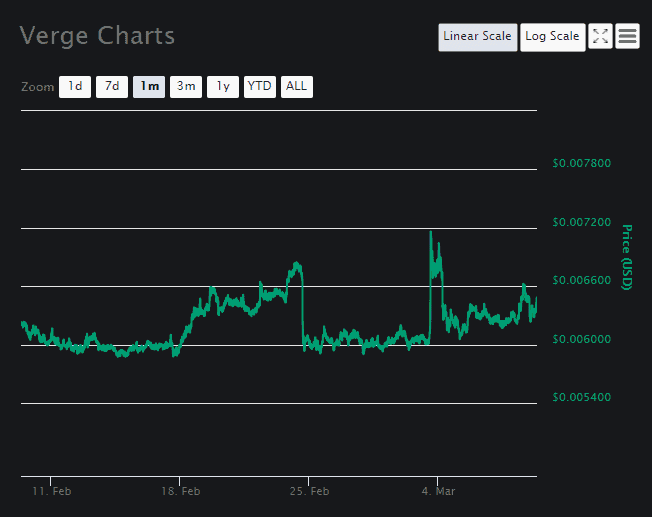Set zoom to 1d
The height and width of the screenshot is (517, 652).
point(75,87)
